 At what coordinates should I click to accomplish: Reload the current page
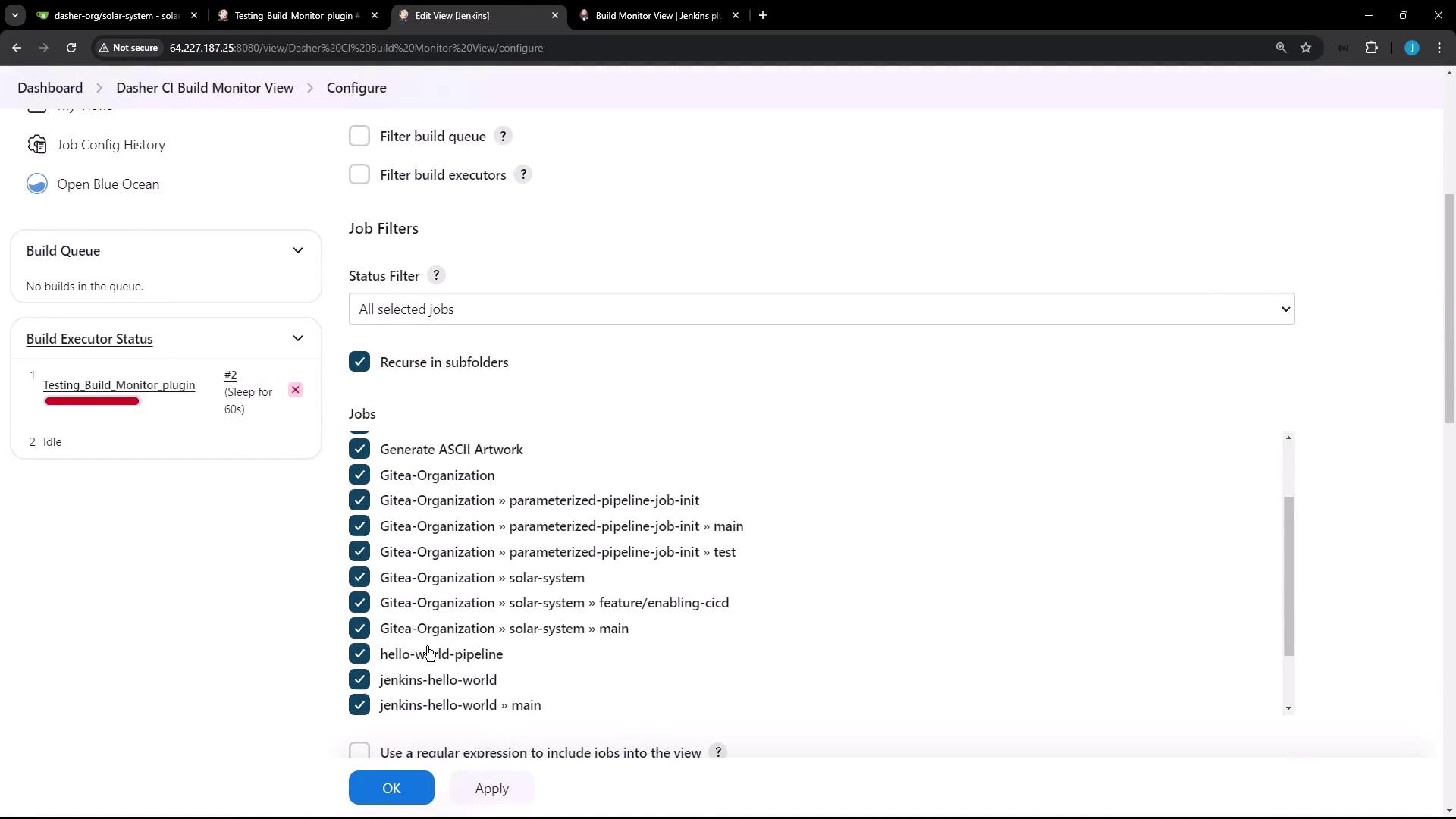click(71, 48)
